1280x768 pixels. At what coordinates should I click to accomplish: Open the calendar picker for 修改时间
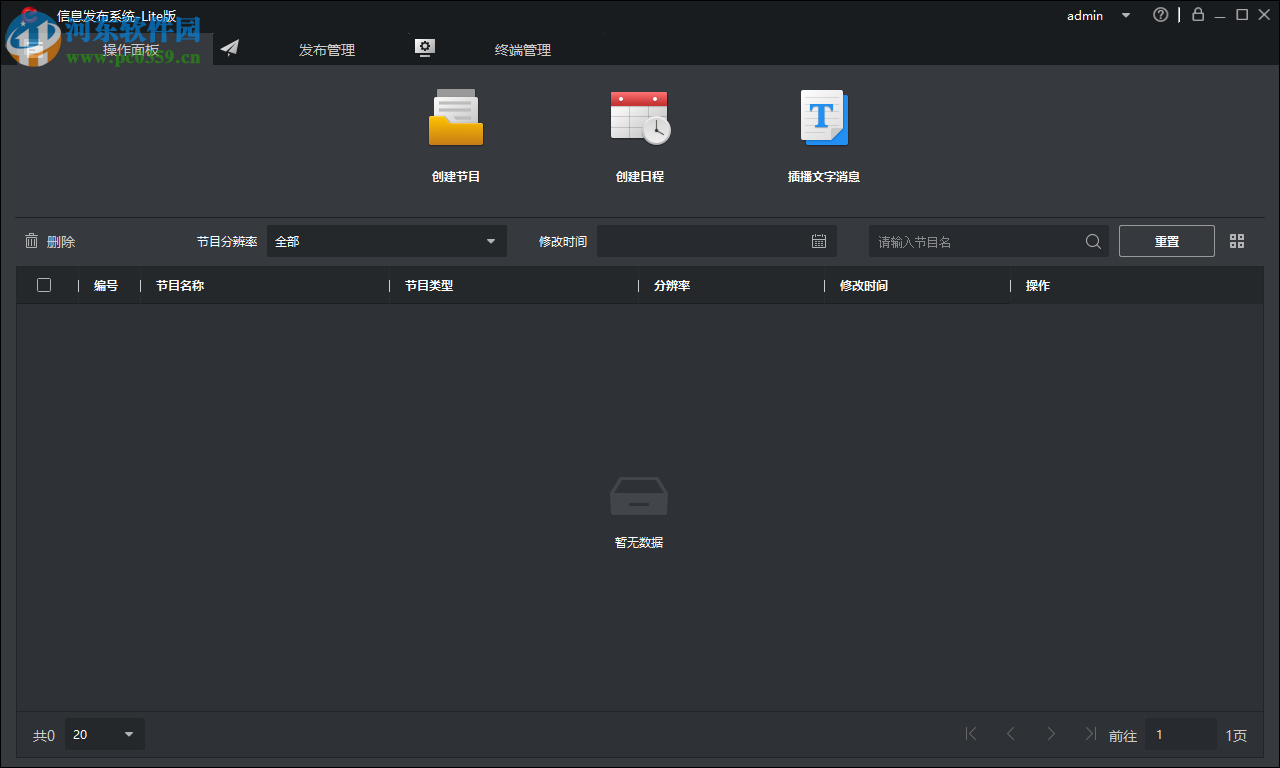tap(818, 241)
